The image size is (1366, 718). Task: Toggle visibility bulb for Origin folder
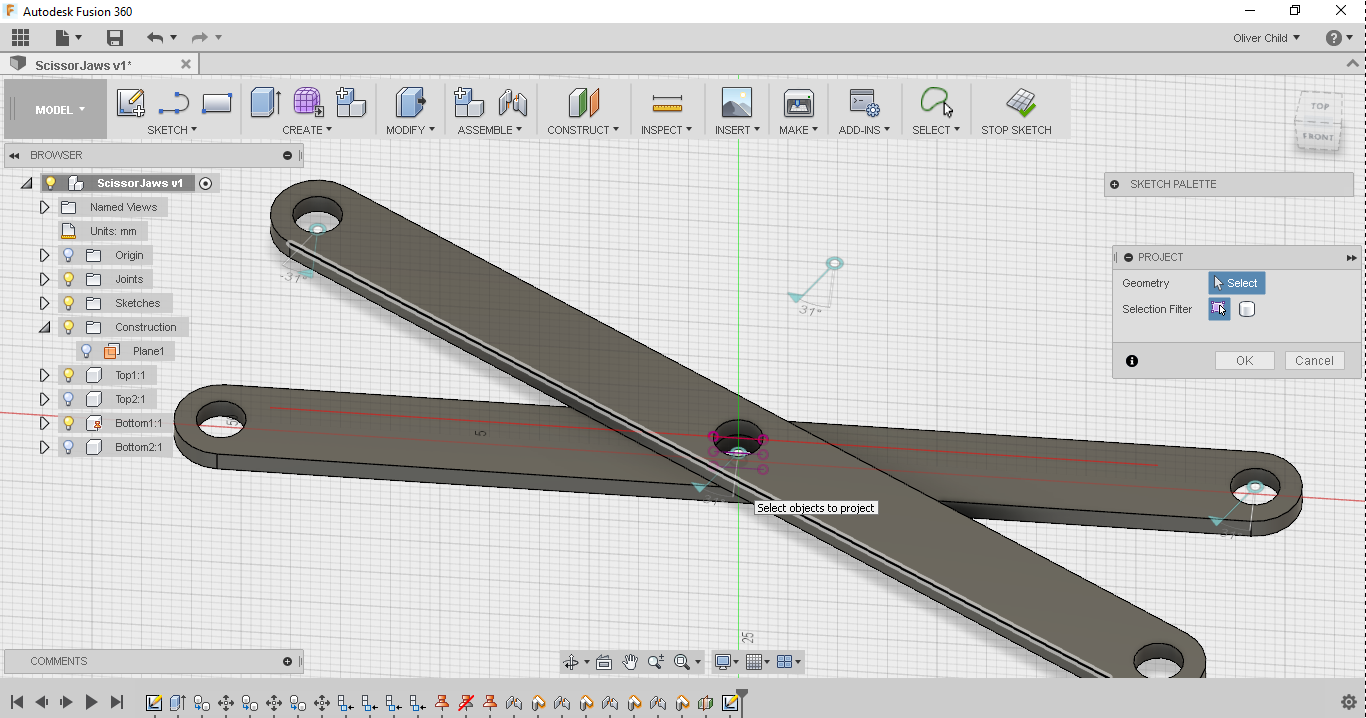(x=69, y=255)
